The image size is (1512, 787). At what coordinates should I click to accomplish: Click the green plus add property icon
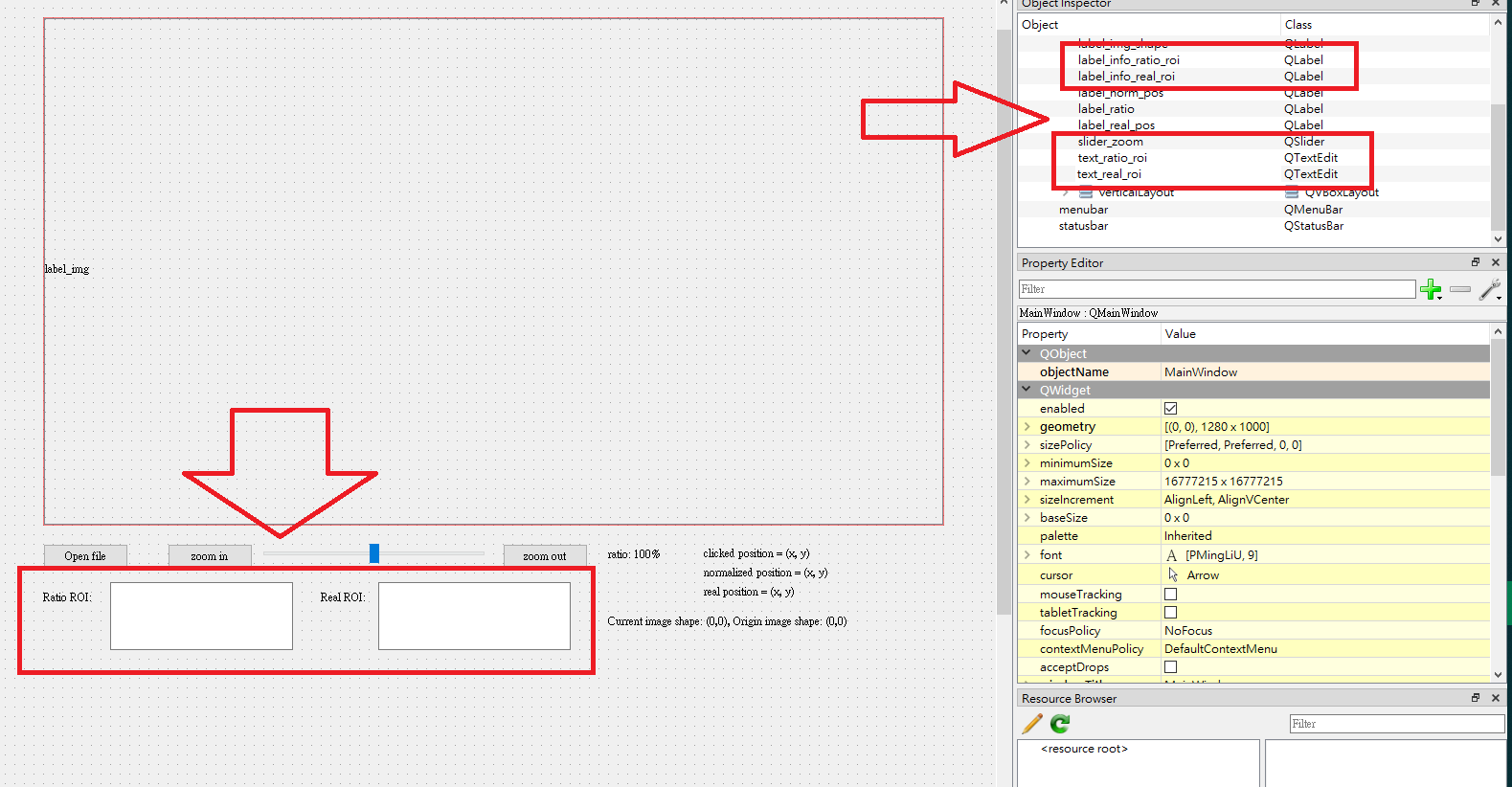point(1431,289)
